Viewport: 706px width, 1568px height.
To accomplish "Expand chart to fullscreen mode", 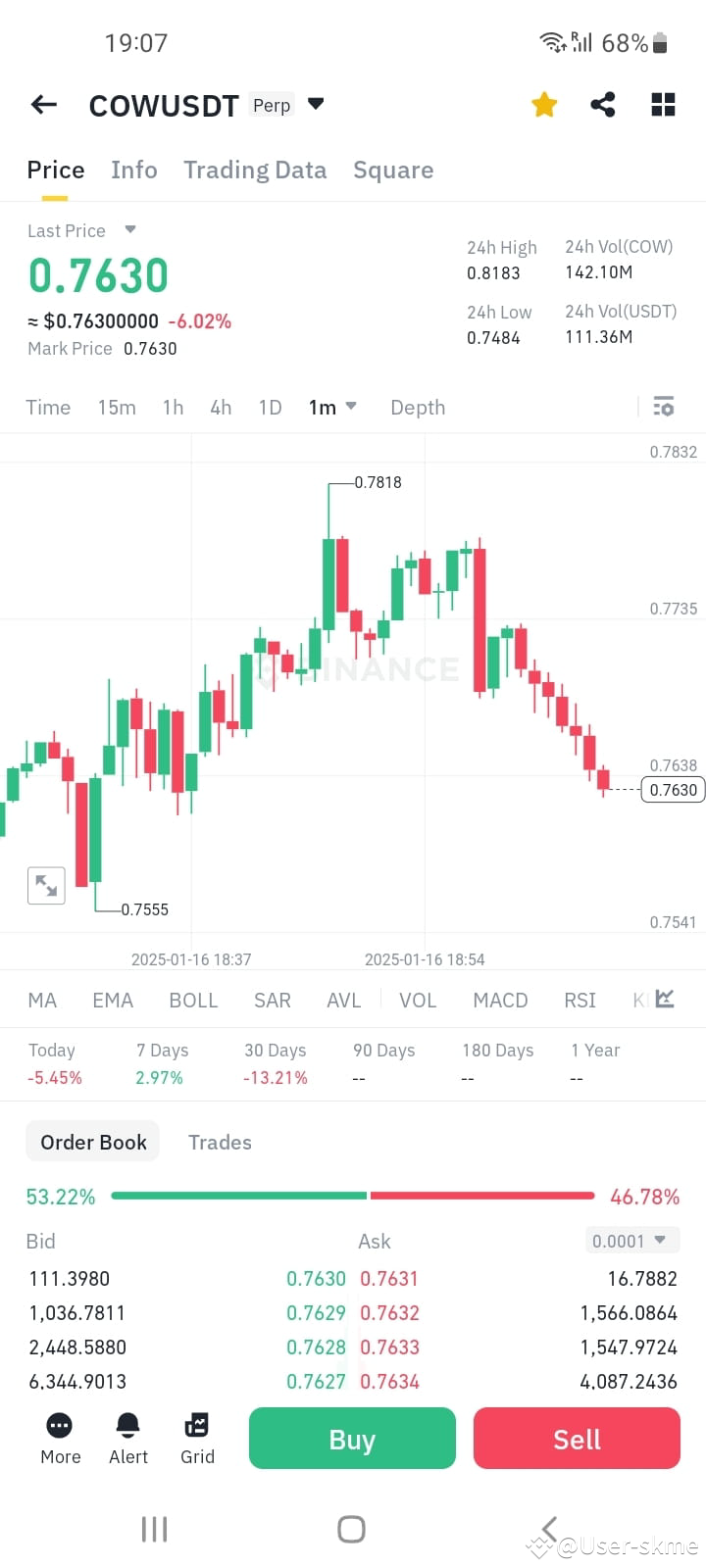I will coord(45,885).
